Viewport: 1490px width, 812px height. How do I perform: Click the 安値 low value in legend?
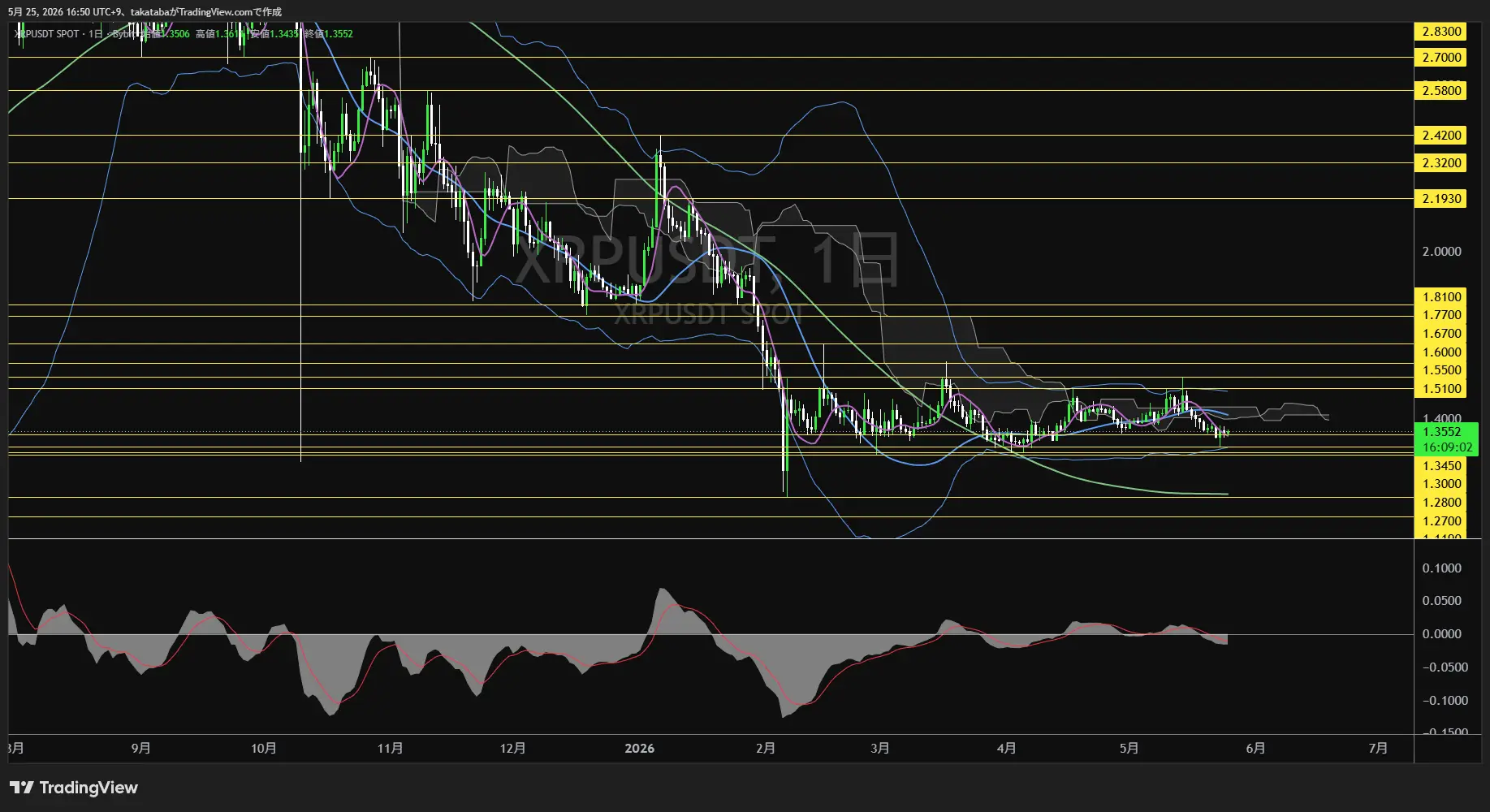pyautogui.click(x=274, y=34)
